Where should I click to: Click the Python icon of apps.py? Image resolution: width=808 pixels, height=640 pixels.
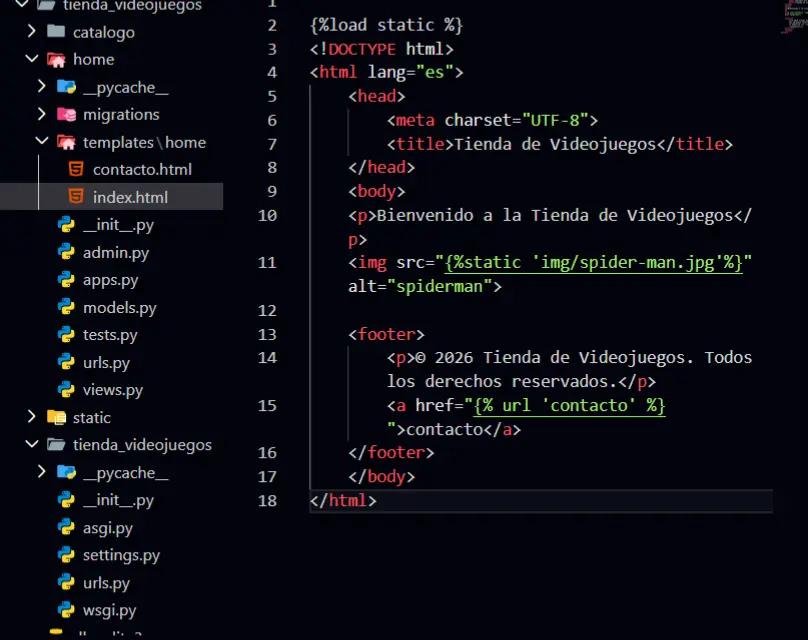pos(66,279)
